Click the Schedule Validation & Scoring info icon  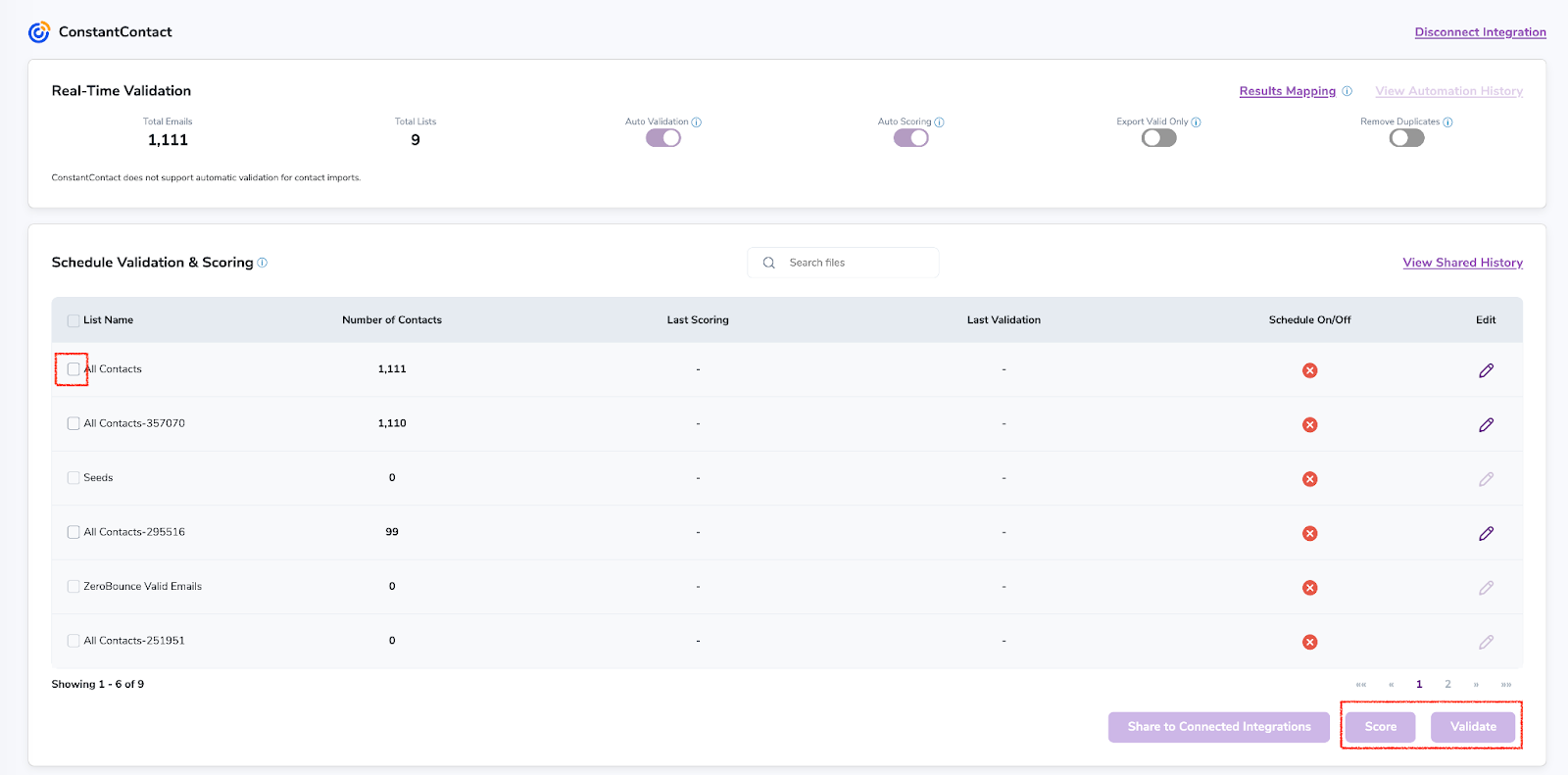262,263
